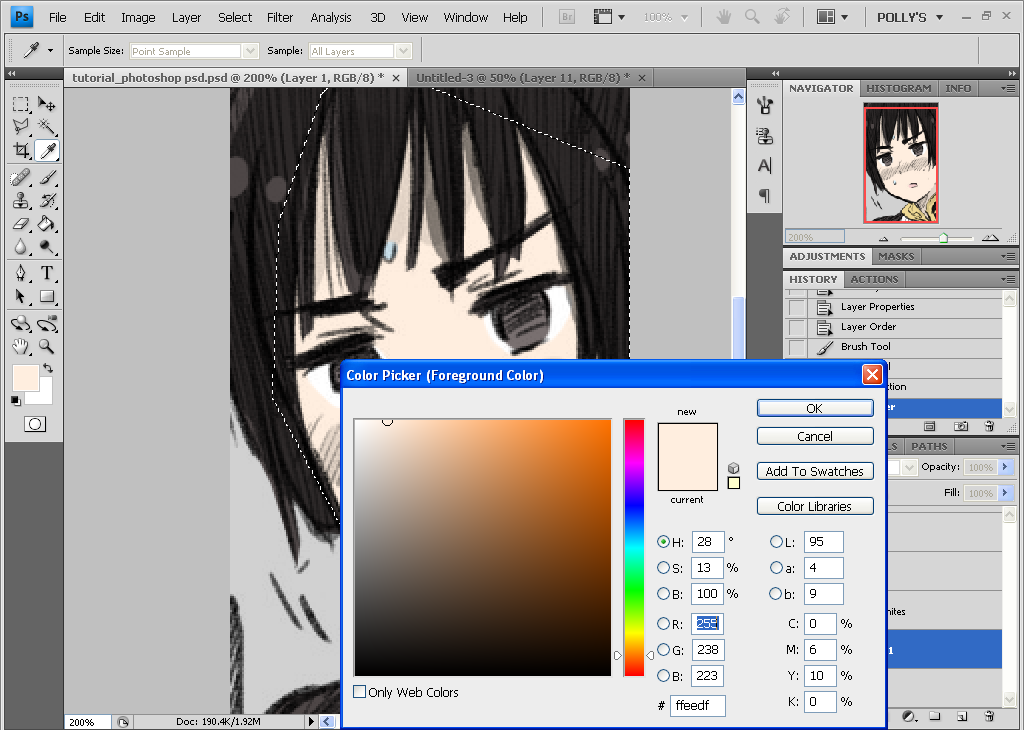Open the Window menu
The height and width of the screenshot is (730, 1024).
point(466,18)
